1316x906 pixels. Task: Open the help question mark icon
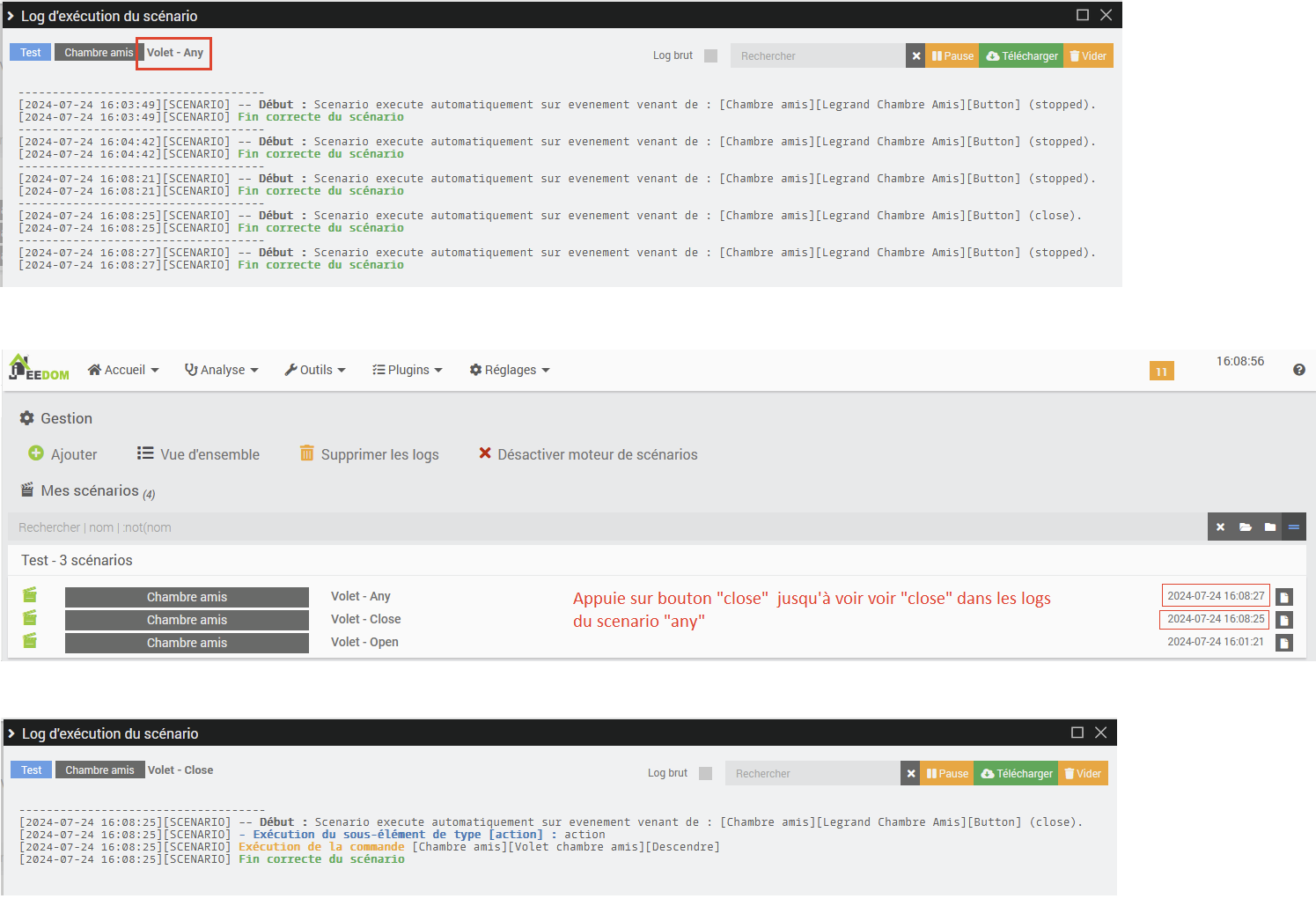click(x=1299, y=370)
